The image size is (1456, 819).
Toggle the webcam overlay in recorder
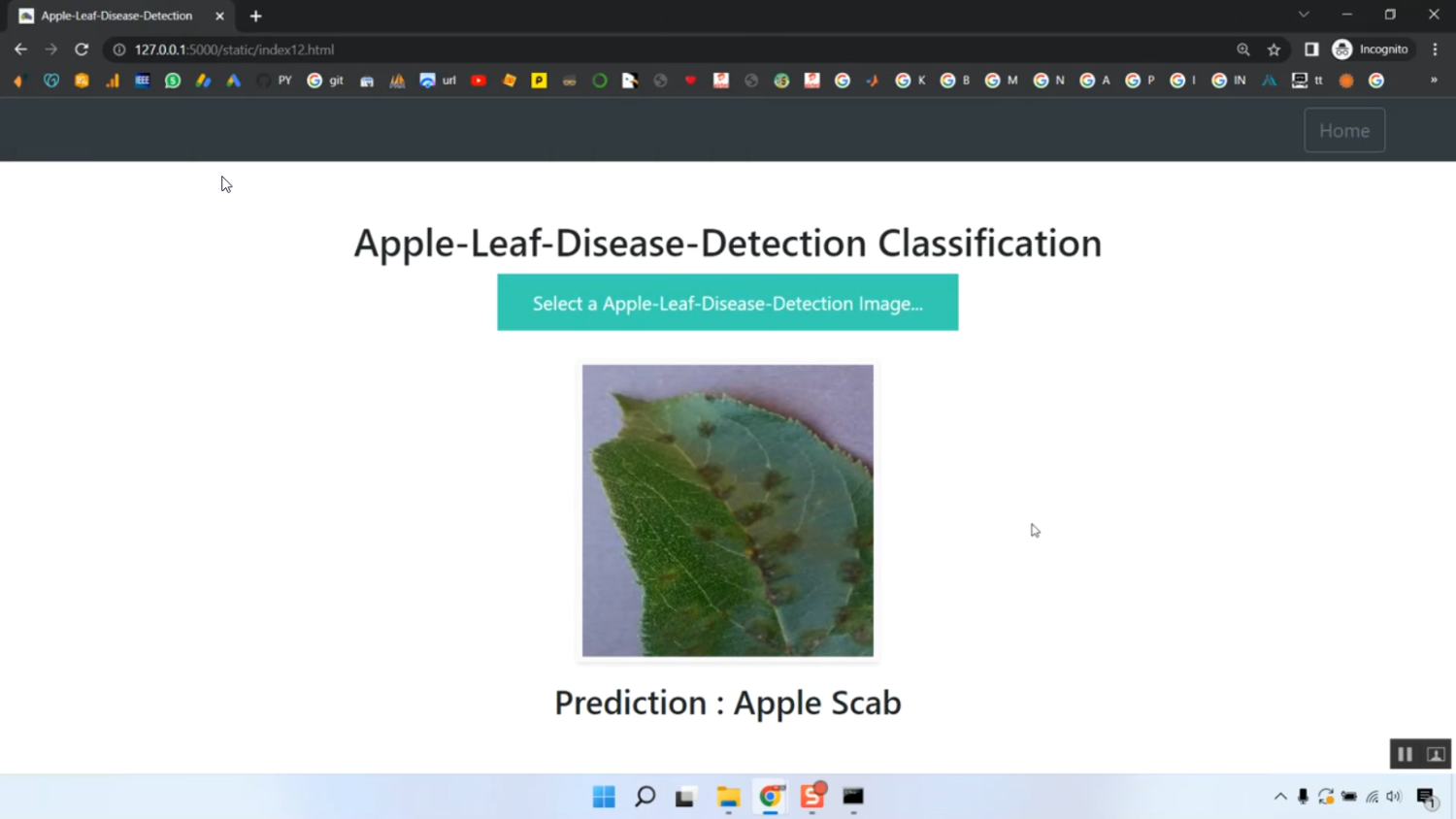click(1437, 754)
